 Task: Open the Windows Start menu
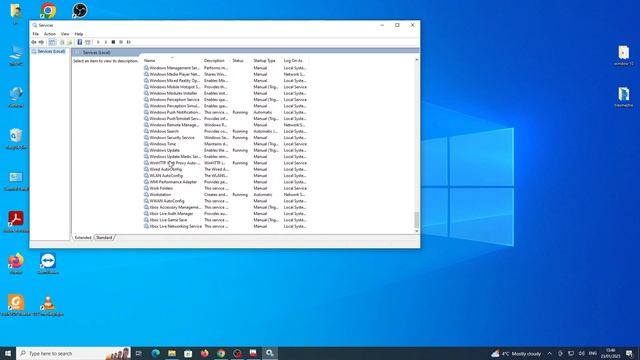coord(8,353)
